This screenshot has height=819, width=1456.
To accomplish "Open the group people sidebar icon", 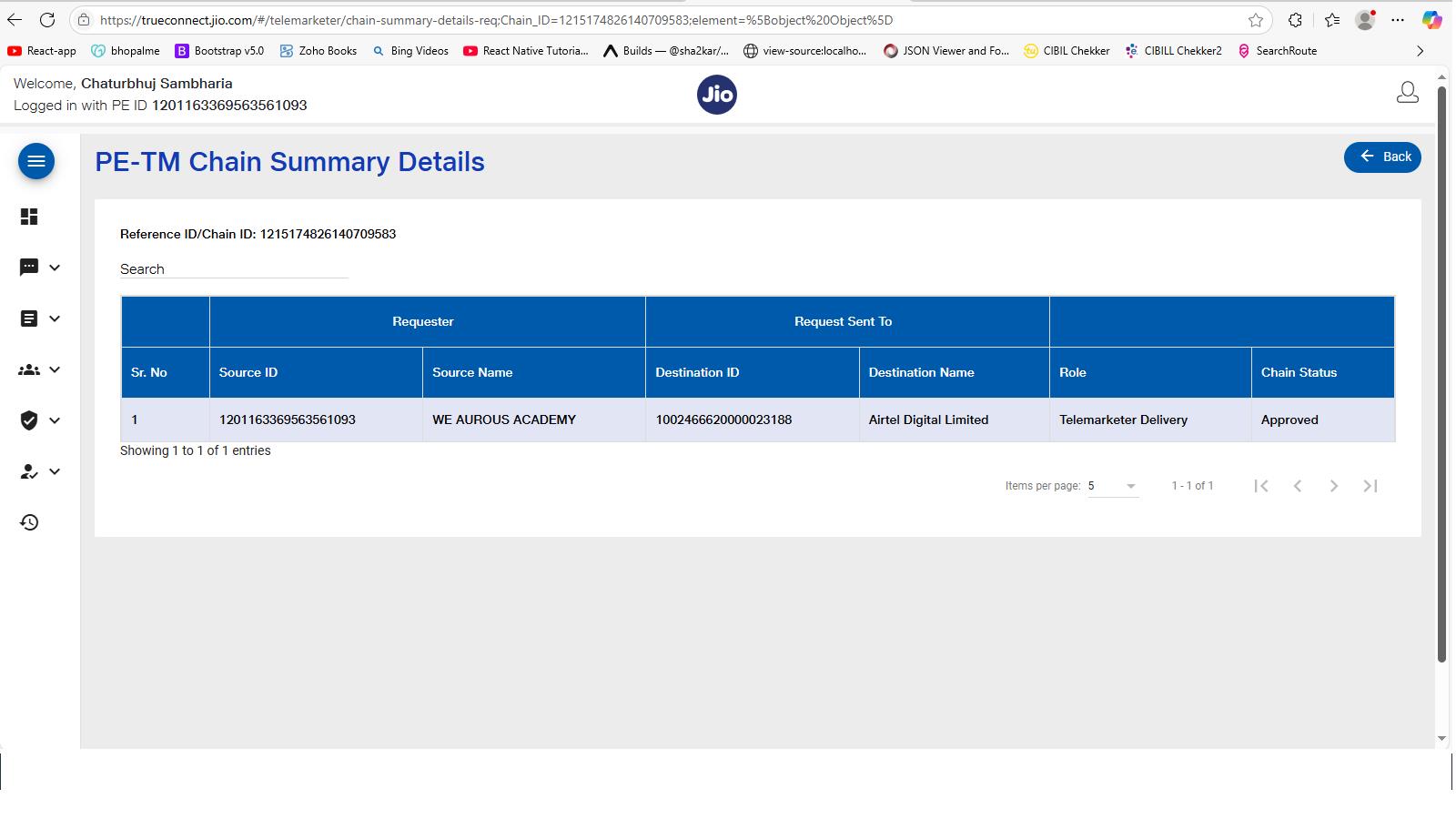I will pyautogui.click(x=29, y=369).
